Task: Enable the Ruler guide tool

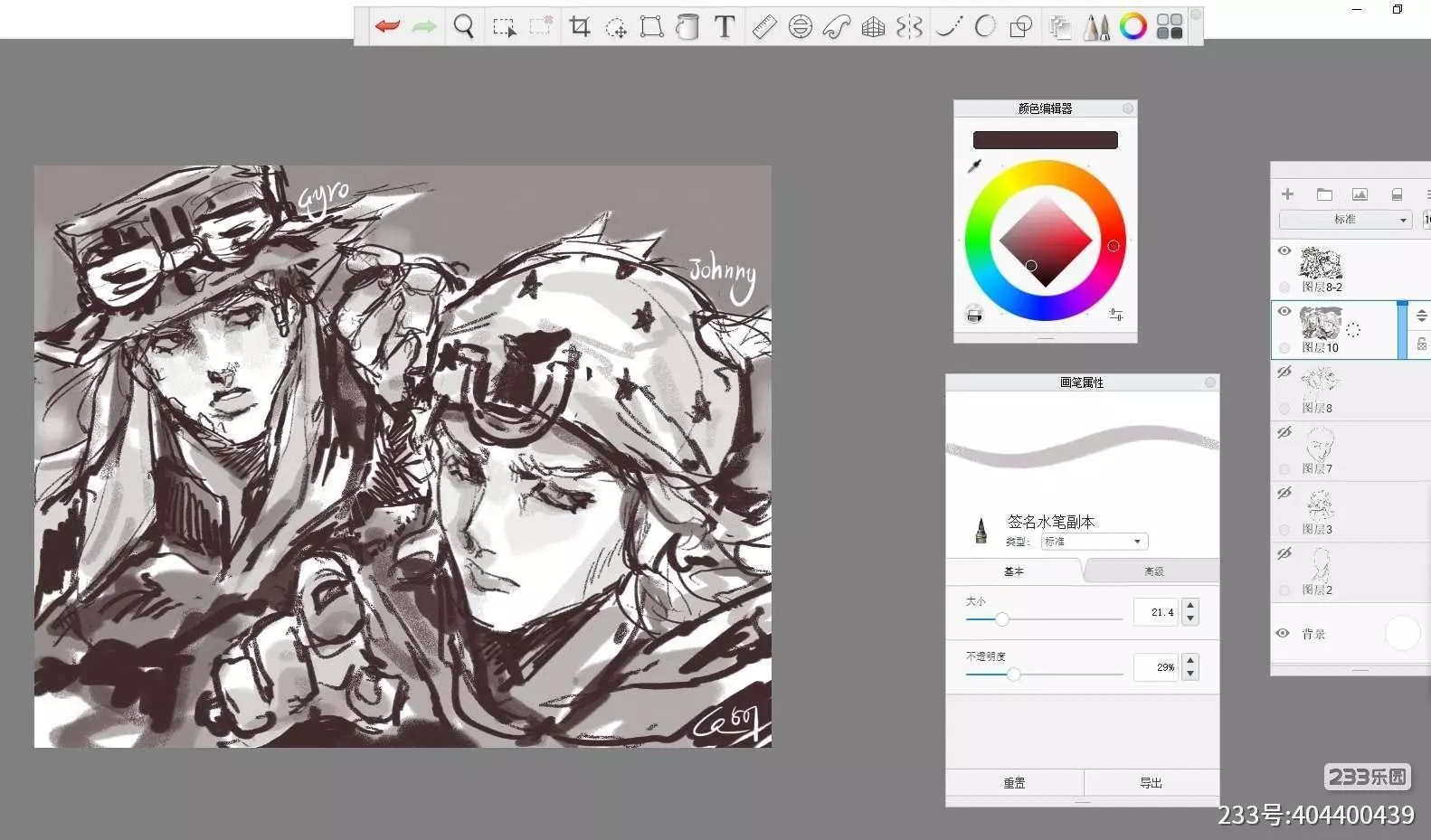Action: pos(764,27)
